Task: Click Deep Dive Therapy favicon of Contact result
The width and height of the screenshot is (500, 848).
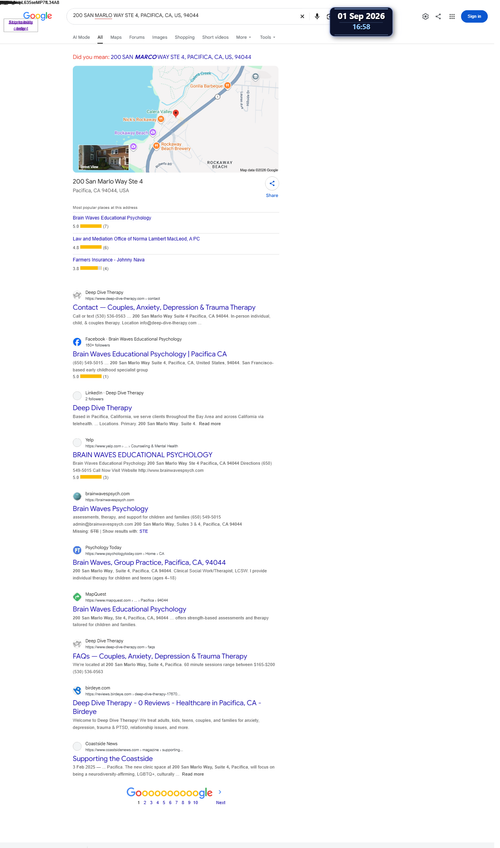Action: pos(77,295)
